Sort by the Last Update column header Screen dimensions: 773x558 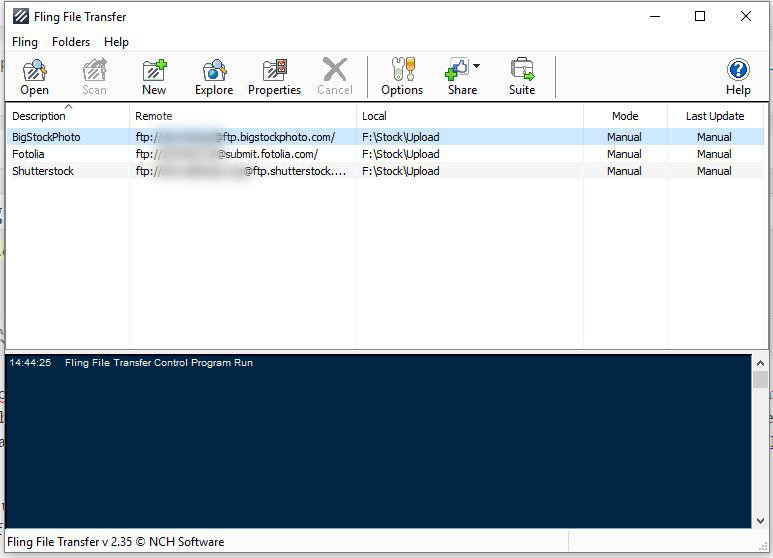pos(715,116)
